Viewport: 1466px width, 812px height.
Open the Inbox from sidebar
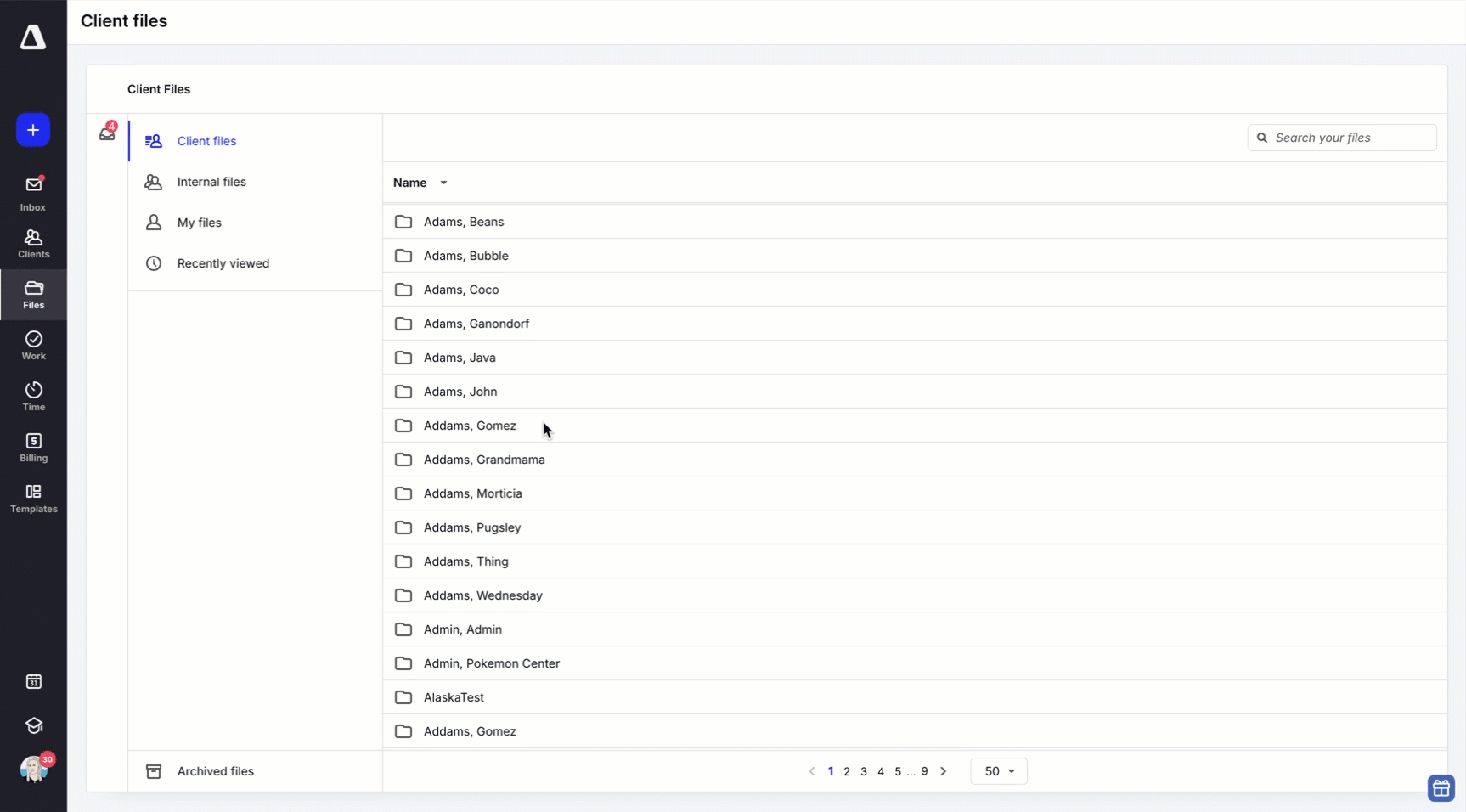(33, 194)
